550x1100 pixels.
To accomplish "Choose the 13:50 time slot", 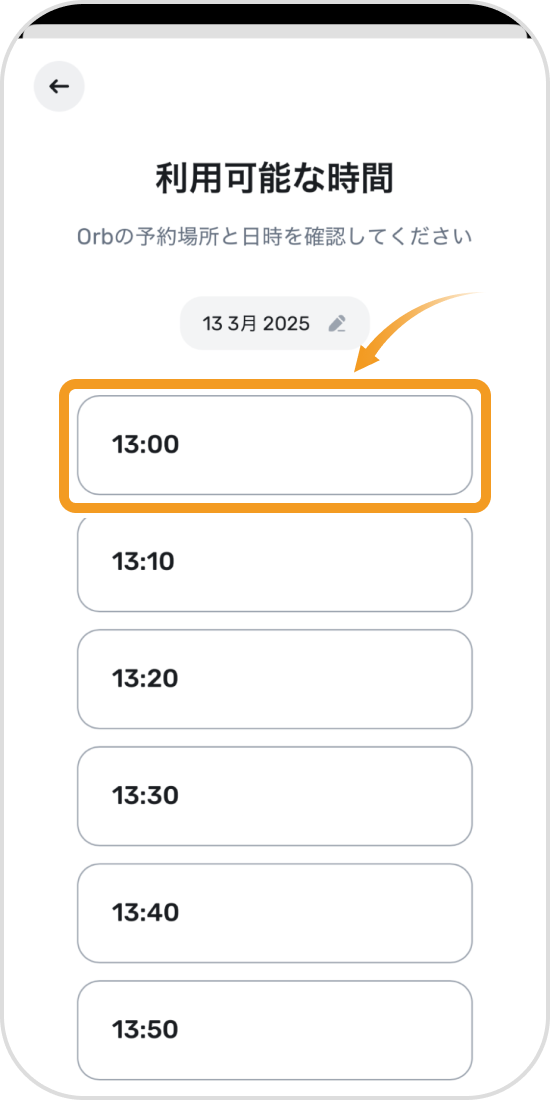I will coord(275,1030).
